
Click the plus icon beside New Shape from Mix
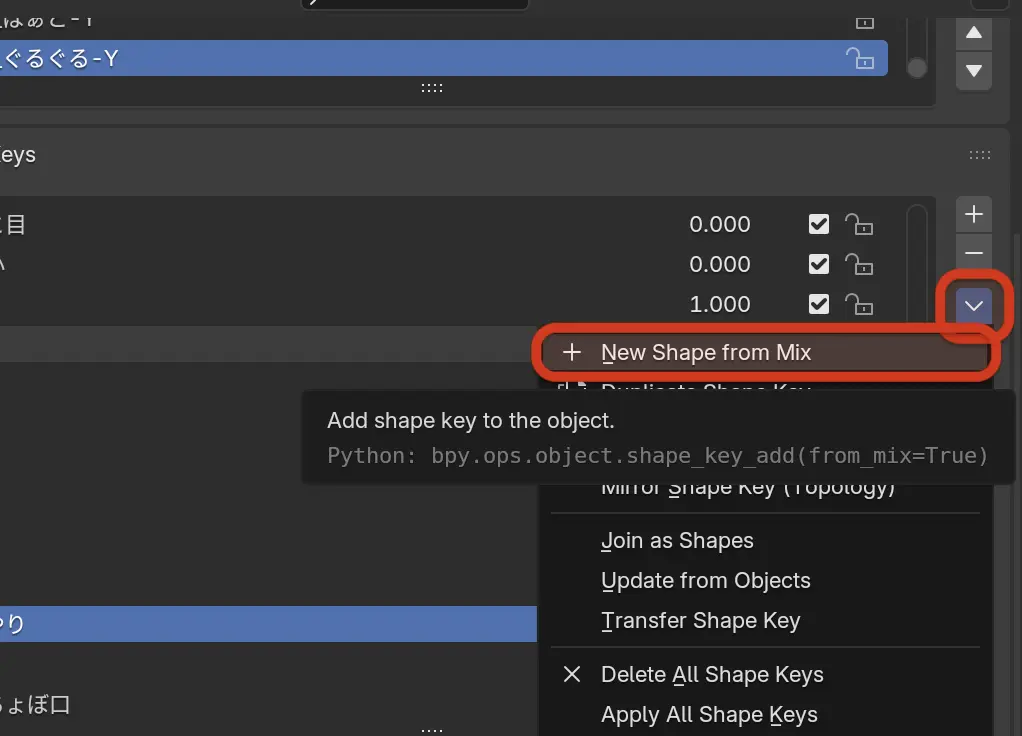pyautogui.click(x=572, y=353)
